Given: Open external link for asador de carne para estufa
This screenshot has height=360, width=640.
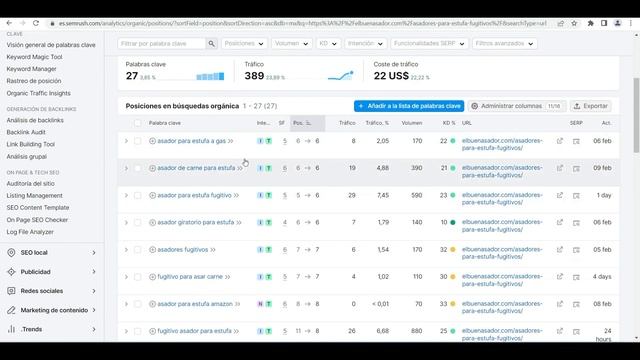Looking at the screenshot, I should (560, 168).
